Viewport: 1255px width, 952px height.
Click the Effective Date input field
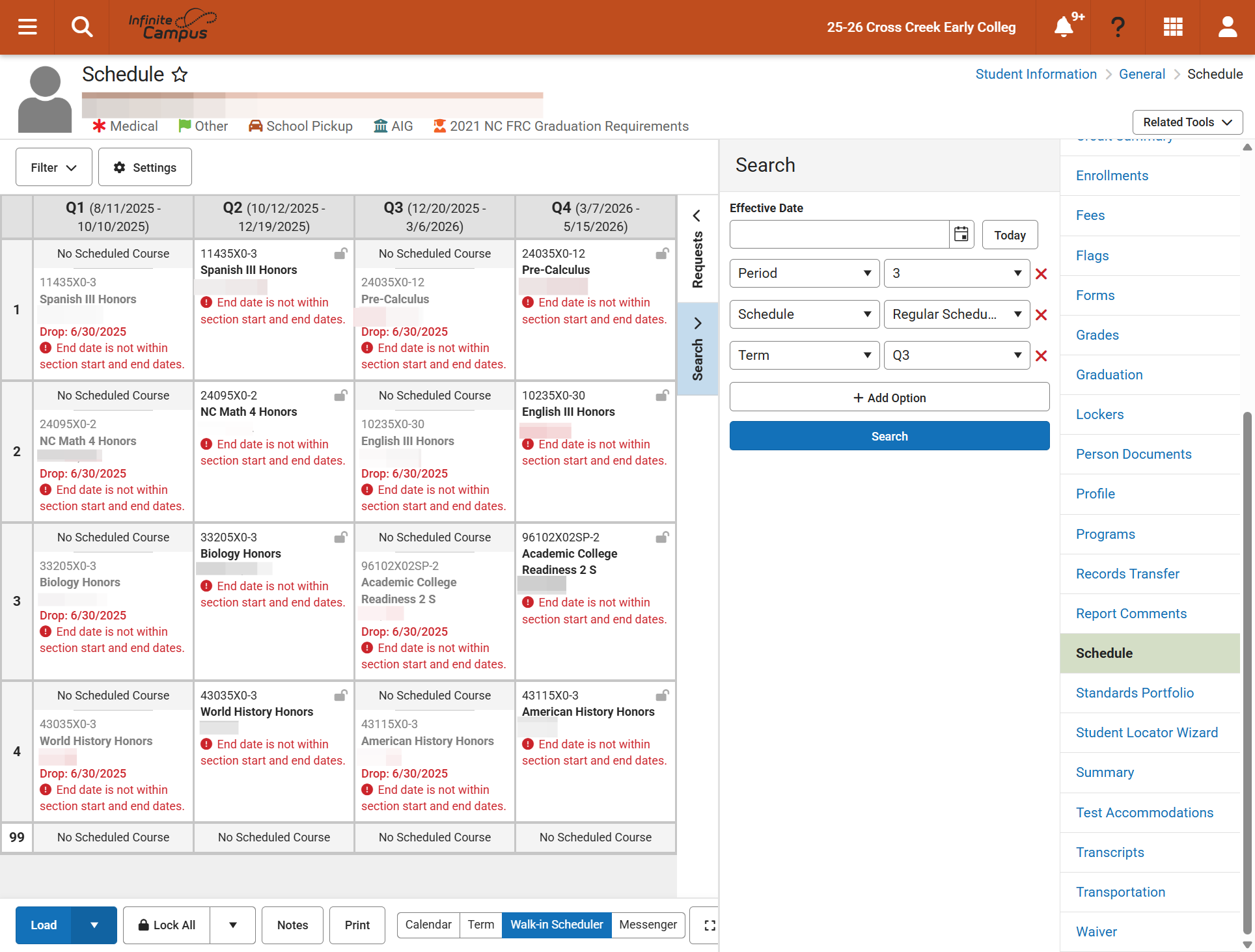point(839,234)
